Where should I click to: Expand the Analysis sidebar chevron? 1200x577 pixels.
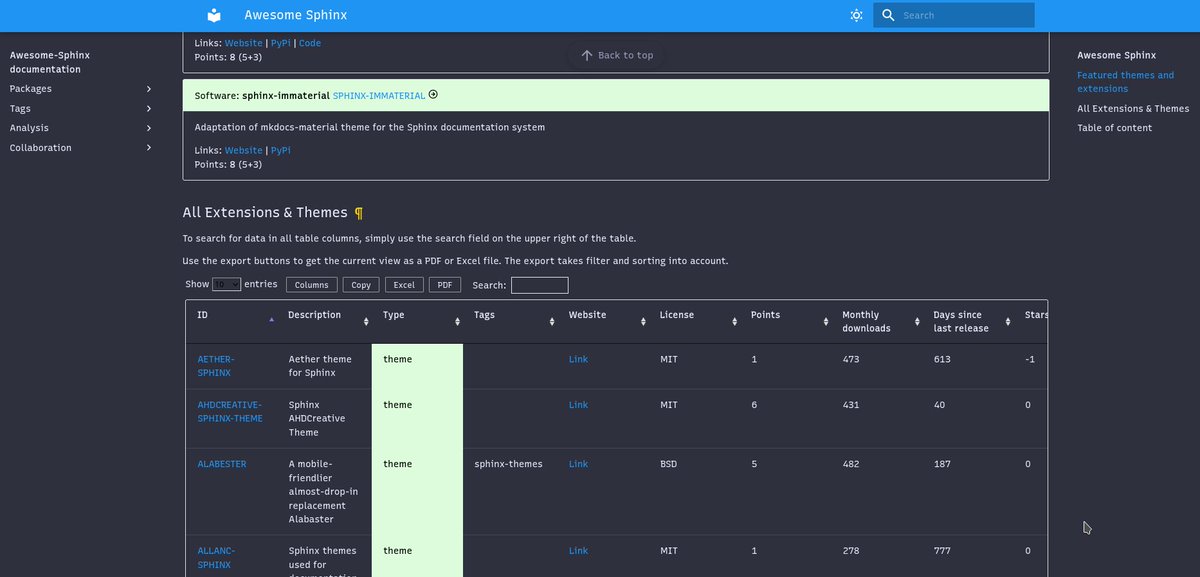[x=149, y=128]
